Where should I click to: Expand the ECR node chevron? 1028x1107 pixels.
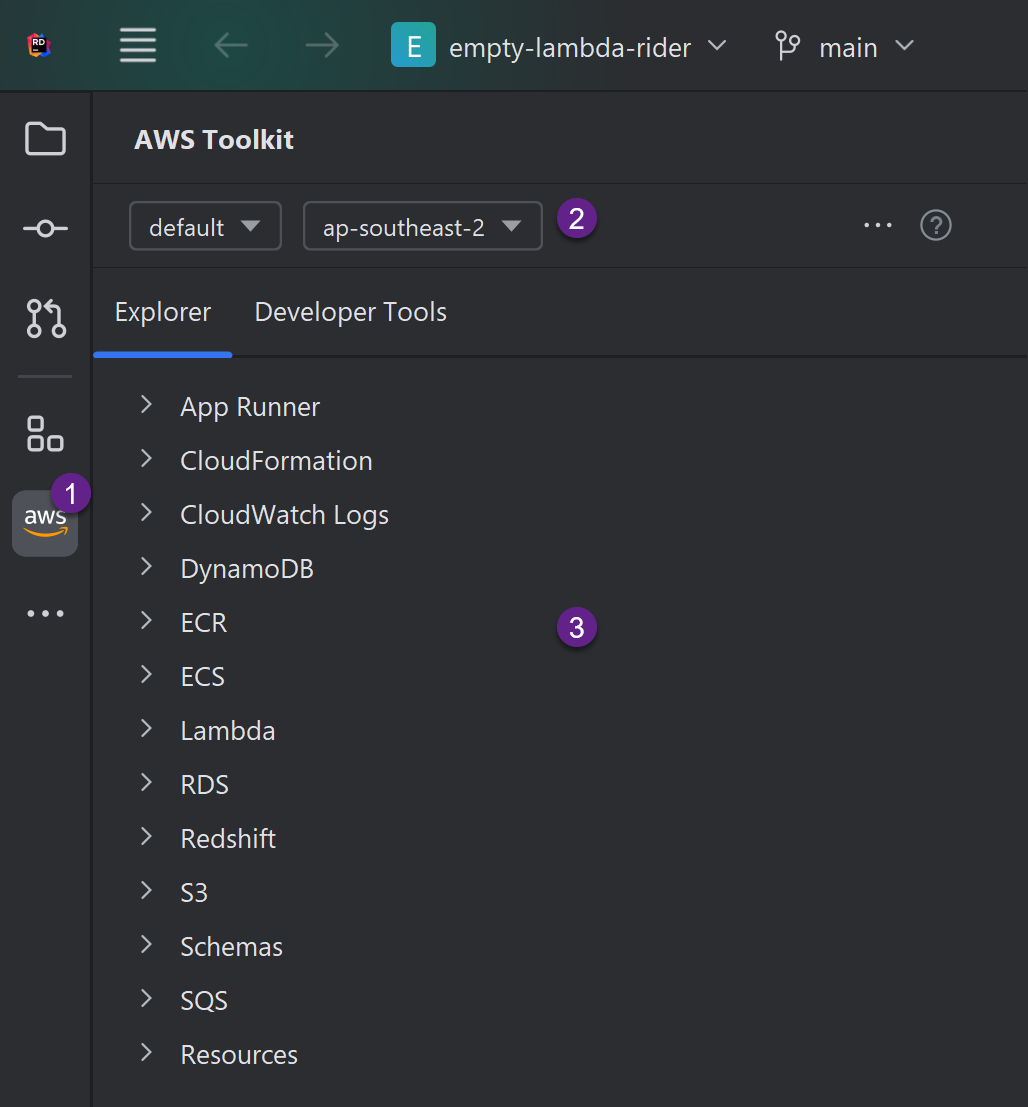tap(146, 621)
